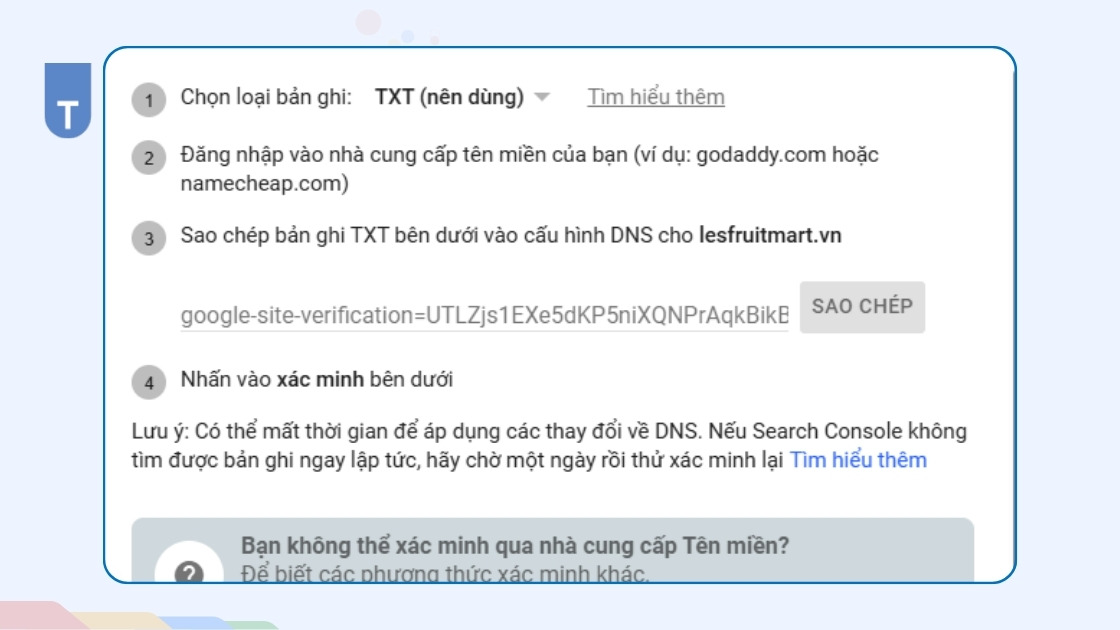Click the lesfruitmart.vn domain name

(x=770, y=236)
